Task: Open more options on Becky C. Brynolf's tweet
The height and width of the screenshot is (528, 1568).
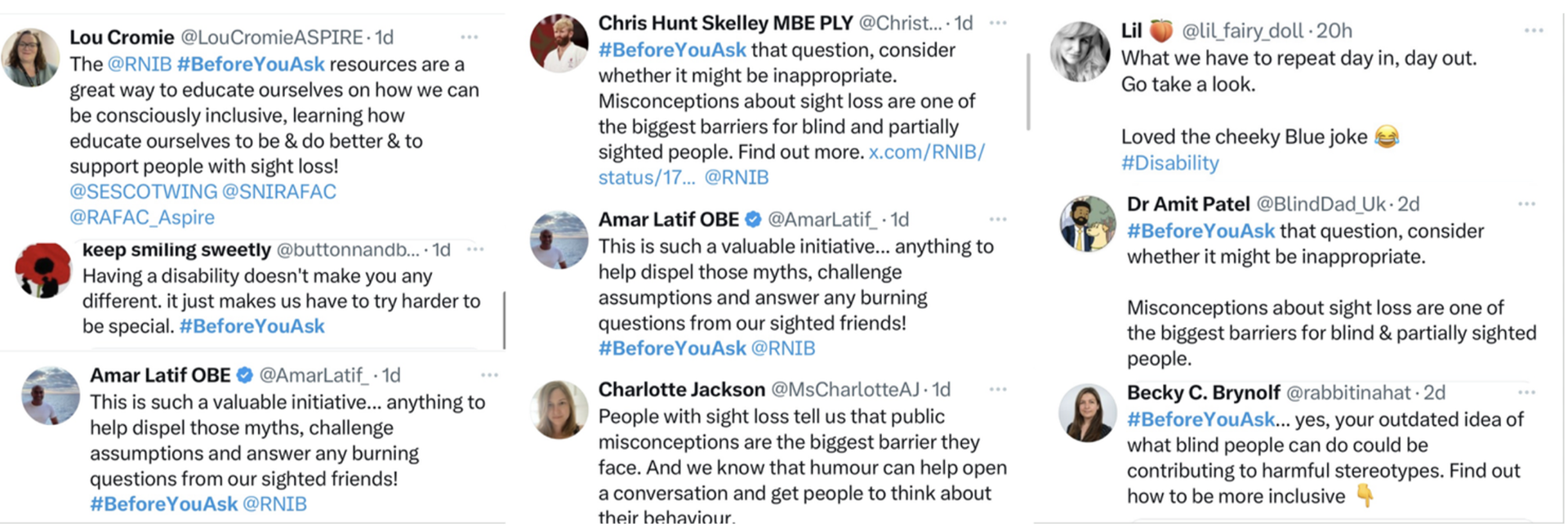Action: pos(1527,392)
